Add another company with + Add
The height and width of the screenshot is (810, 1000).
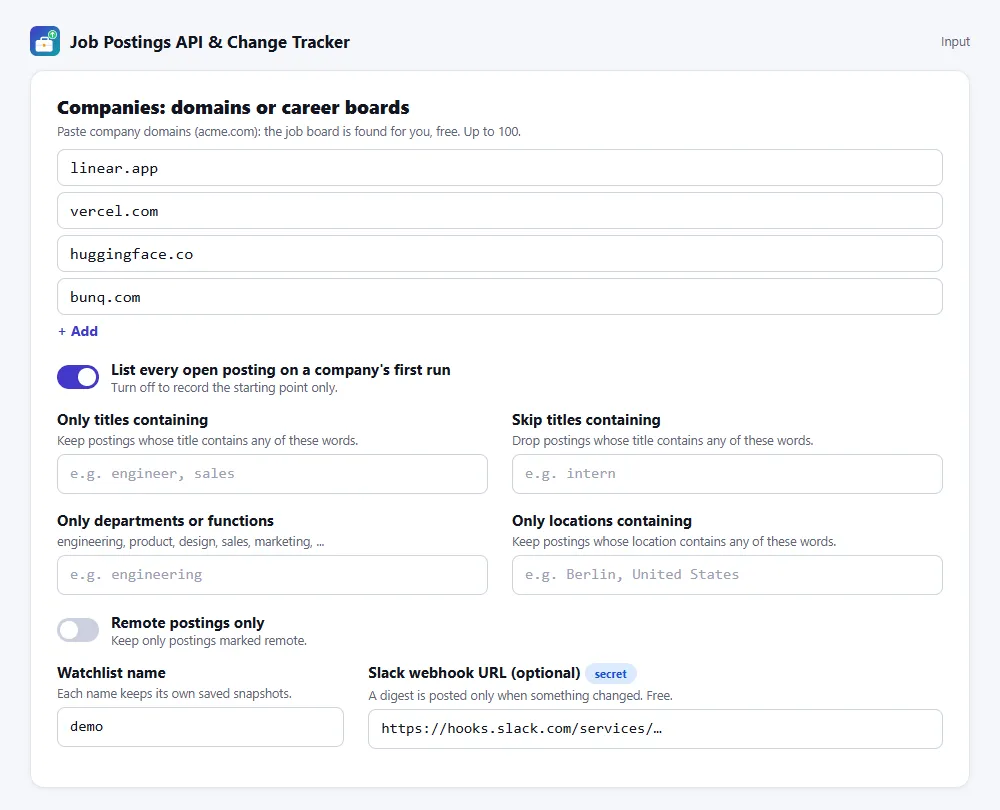78,331
